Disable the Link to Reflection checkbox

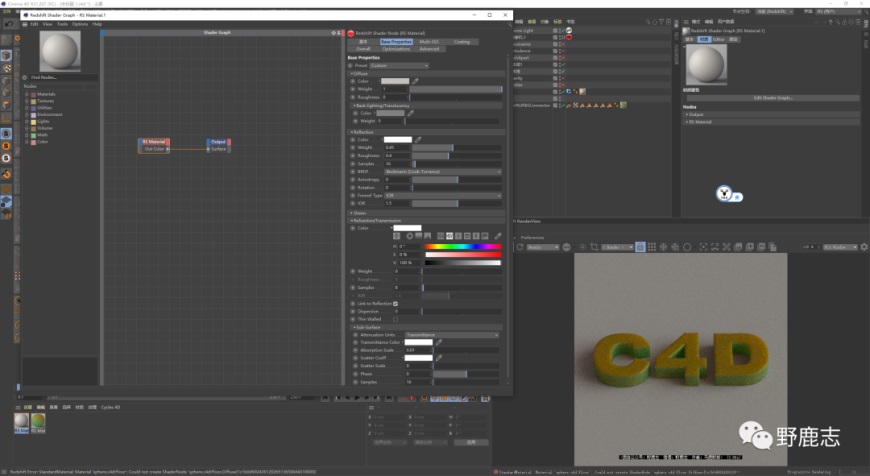tap(395, 303)
